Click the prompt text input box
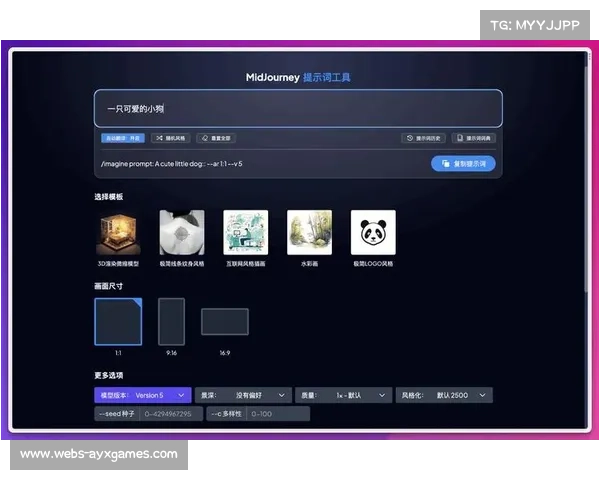Viewport: 600px width, 480px height. point(298,109)
